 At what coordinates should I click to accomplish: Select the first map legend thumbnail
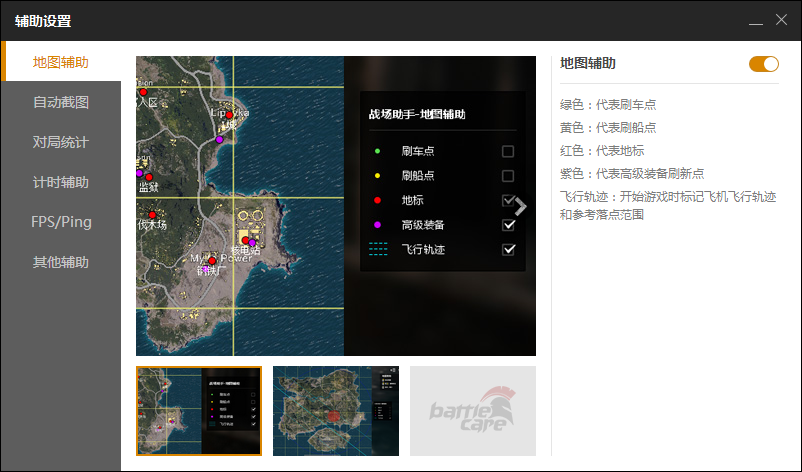pyautogui.click(x=199, y=411)
